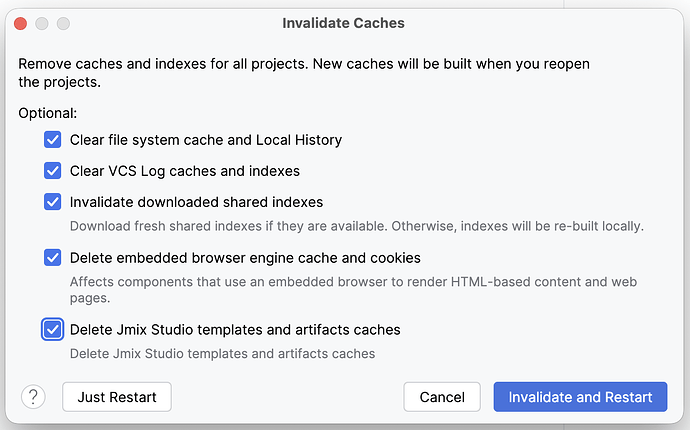Click the greyed-out minimize window button

point(42,23)
